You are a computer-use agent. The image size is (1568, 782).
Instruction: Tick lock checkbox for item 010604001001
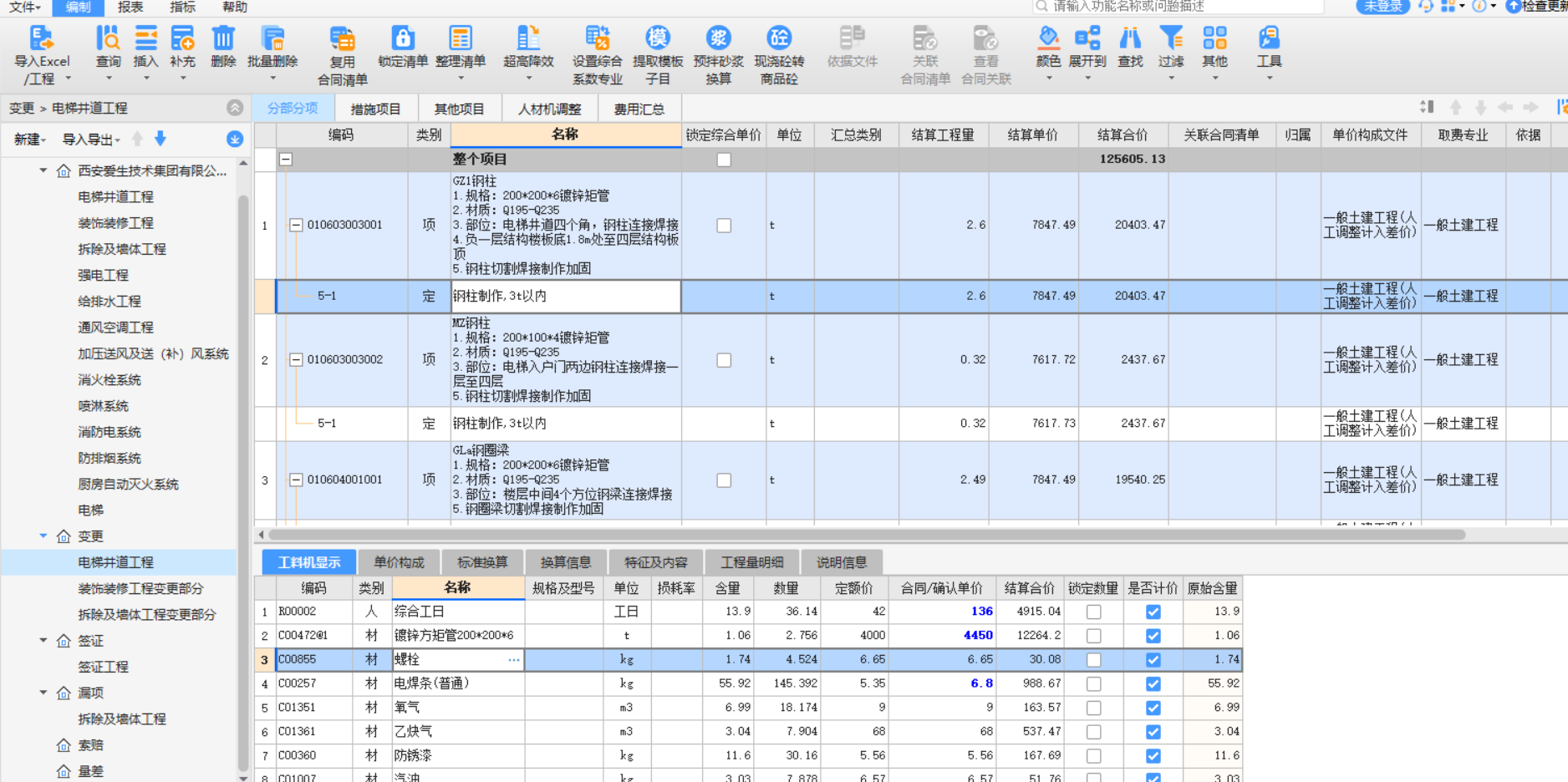[724, 480]
